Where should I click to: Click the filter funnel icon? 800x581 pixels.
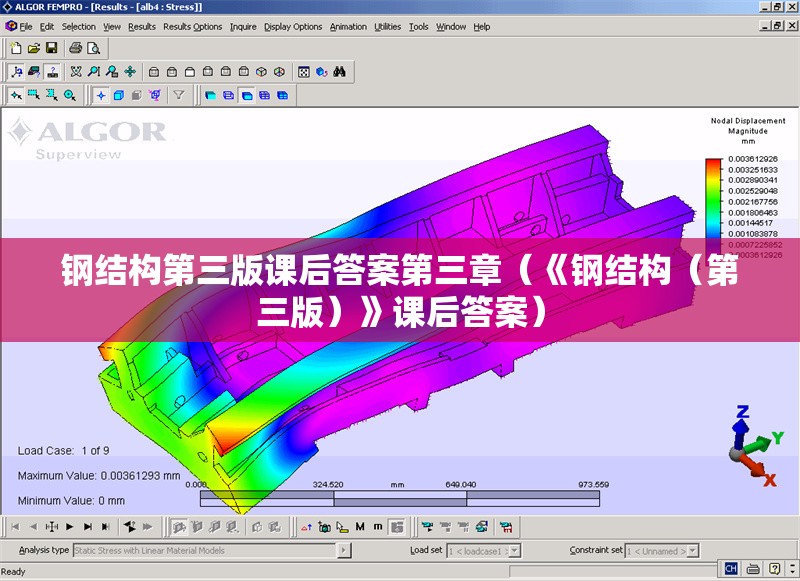click(x=179, y=96)
